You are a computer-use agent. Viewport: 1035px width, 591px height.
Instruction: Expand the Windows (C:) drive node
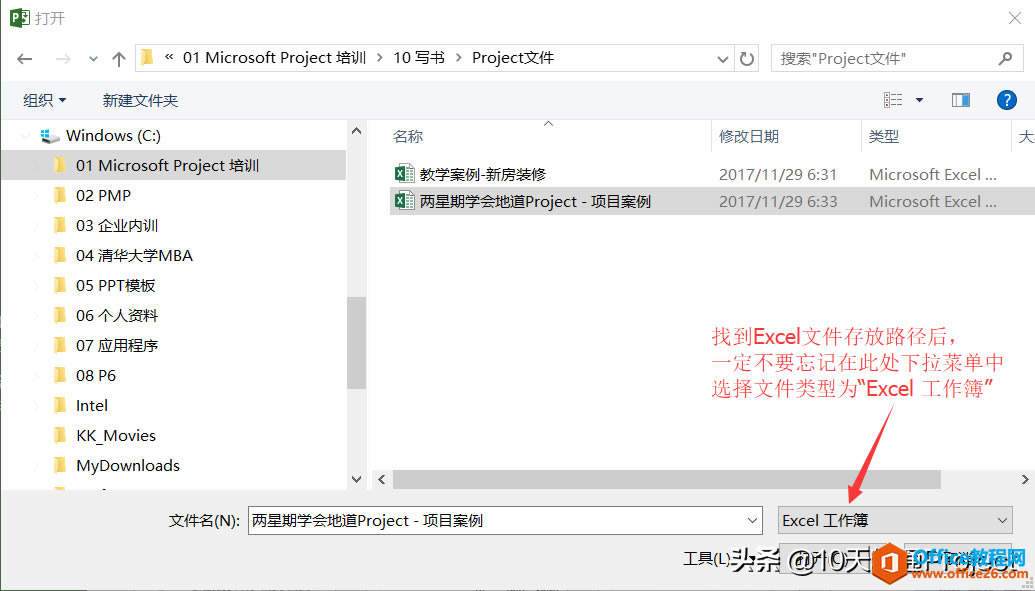[23, 135]
